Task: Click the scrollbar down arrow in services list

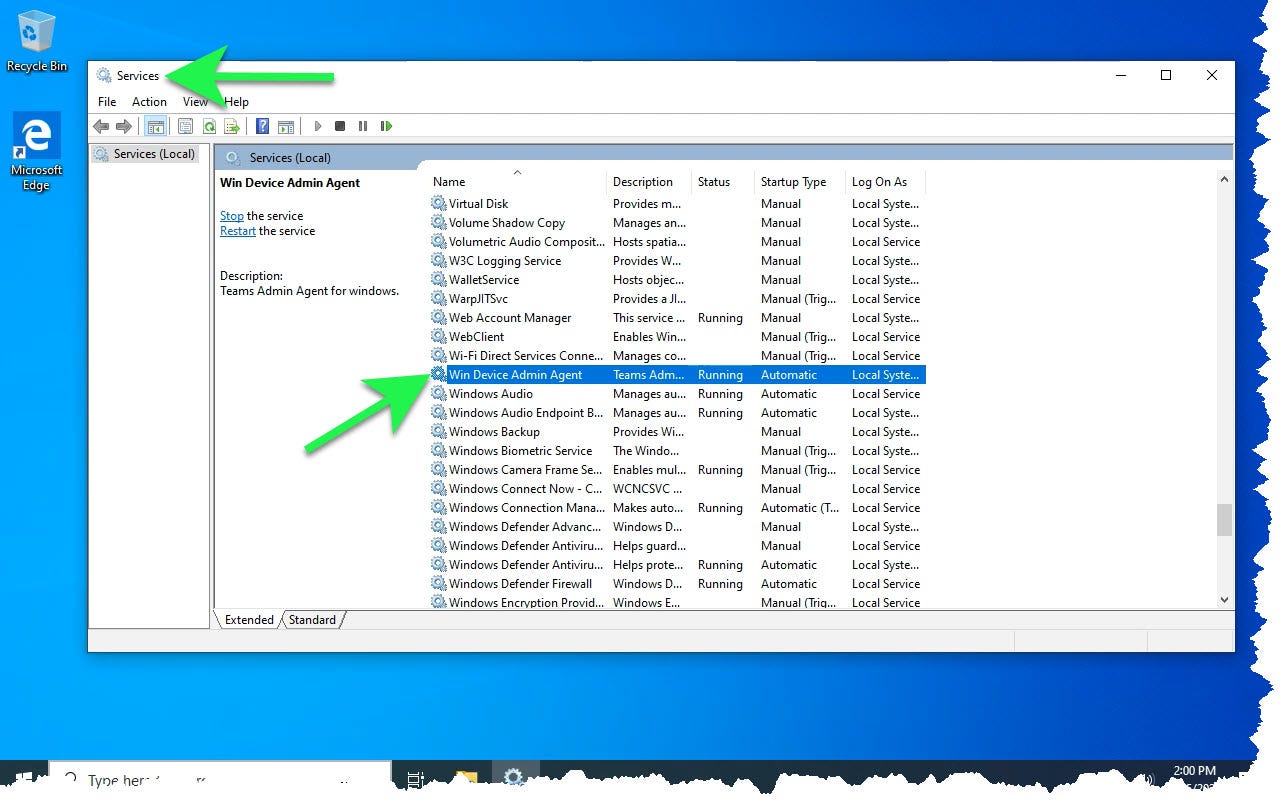Action: click(x=1224, y=600)
